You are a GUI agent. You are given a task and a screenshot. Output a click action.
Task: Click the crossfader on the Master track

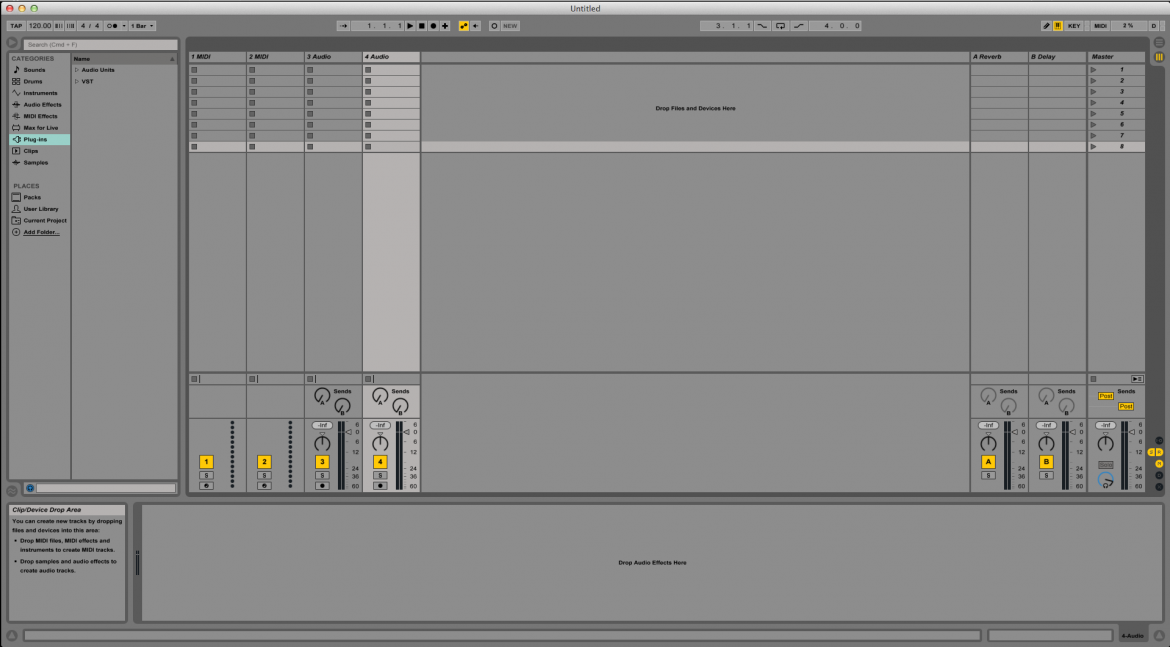1105,480
